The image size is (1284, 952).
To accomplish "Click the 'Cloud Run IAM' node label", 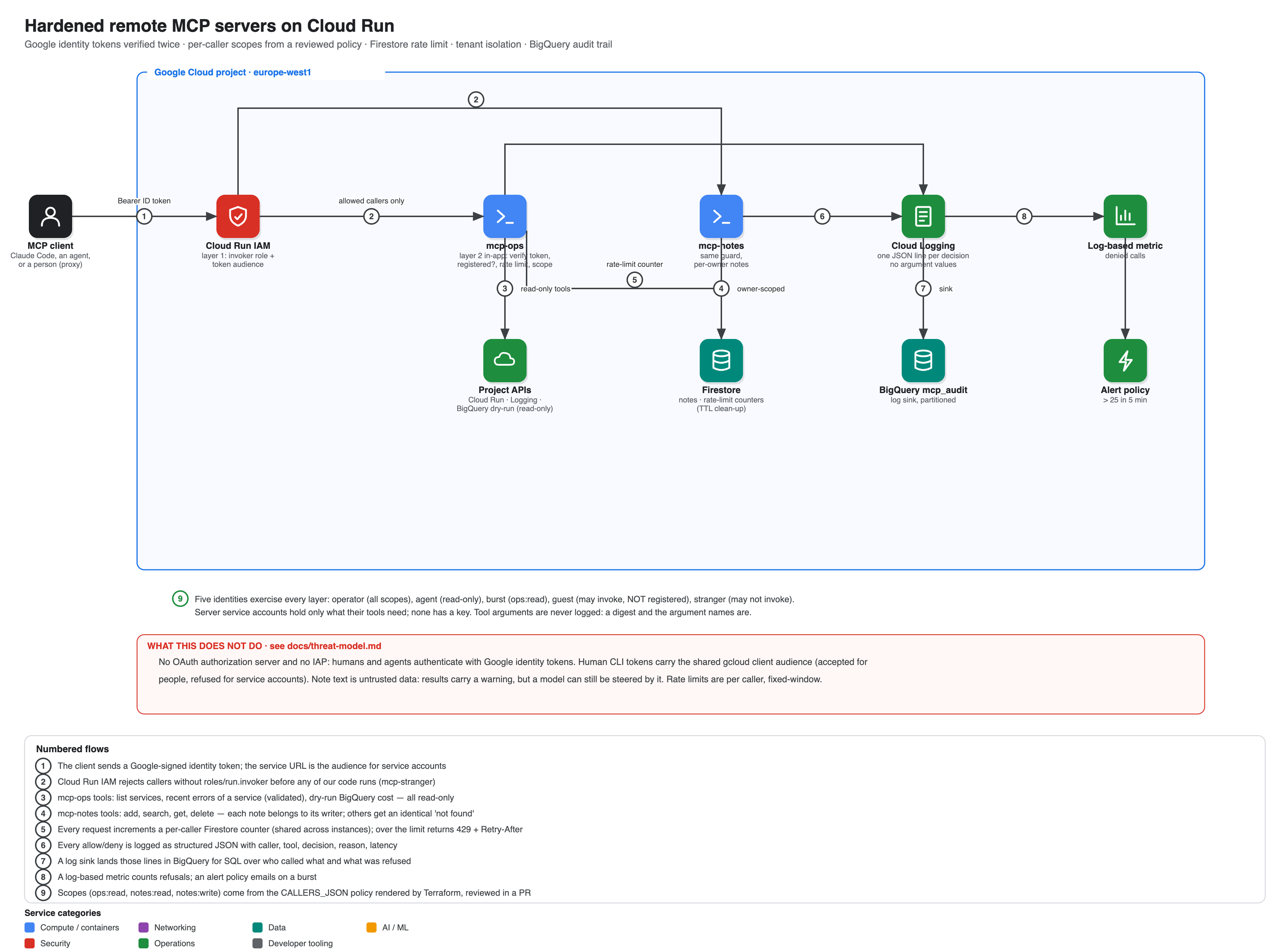I will click(238, 246).
